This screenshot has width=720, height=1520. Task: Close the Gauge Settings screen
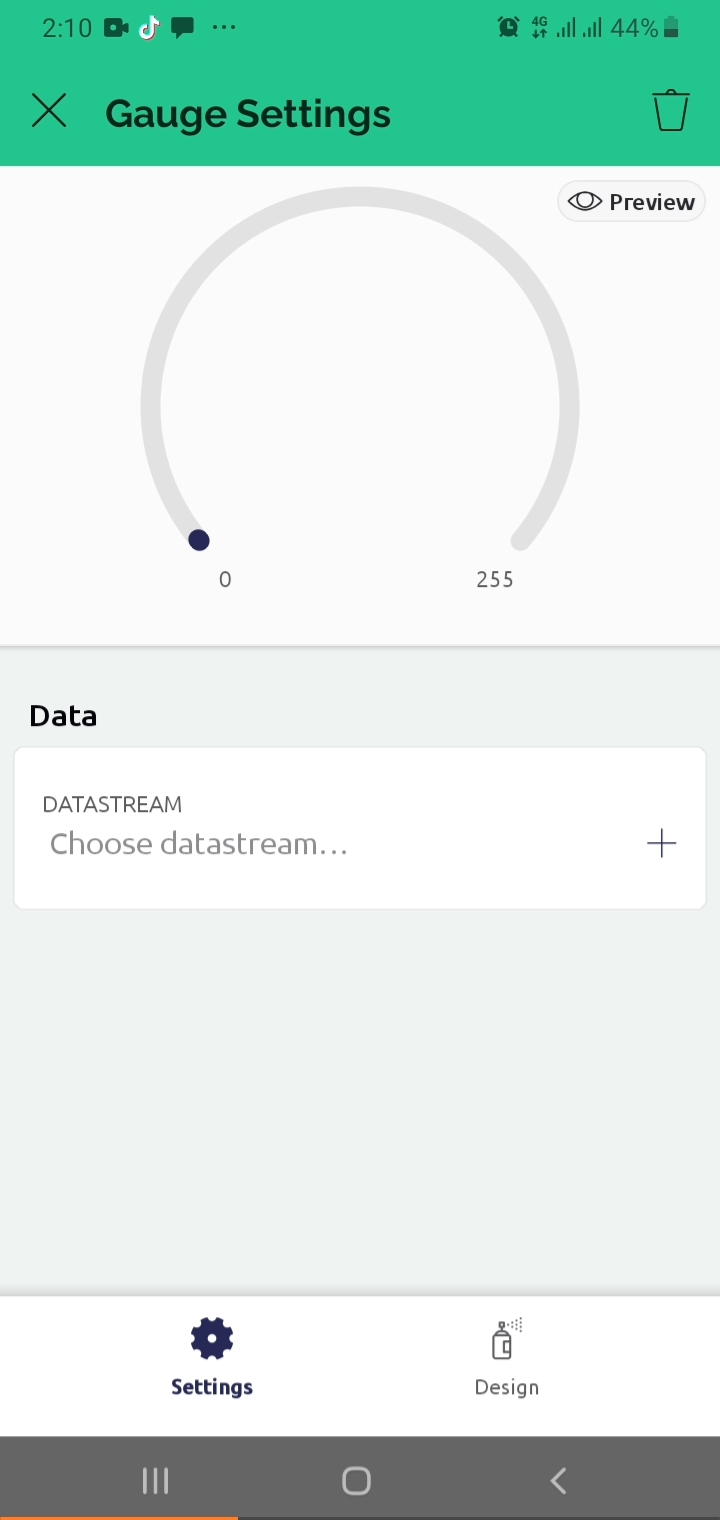click(48, 111)
